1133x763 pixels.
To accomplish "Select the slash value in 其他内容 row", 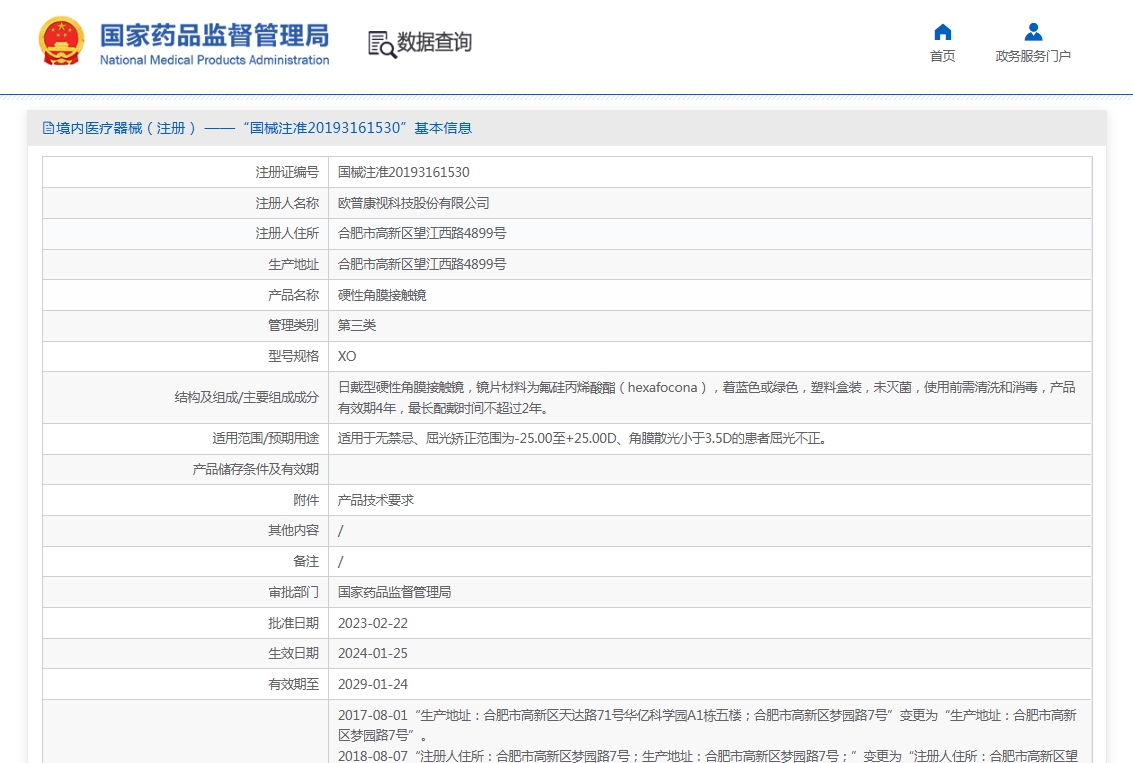I will point(340,531).
